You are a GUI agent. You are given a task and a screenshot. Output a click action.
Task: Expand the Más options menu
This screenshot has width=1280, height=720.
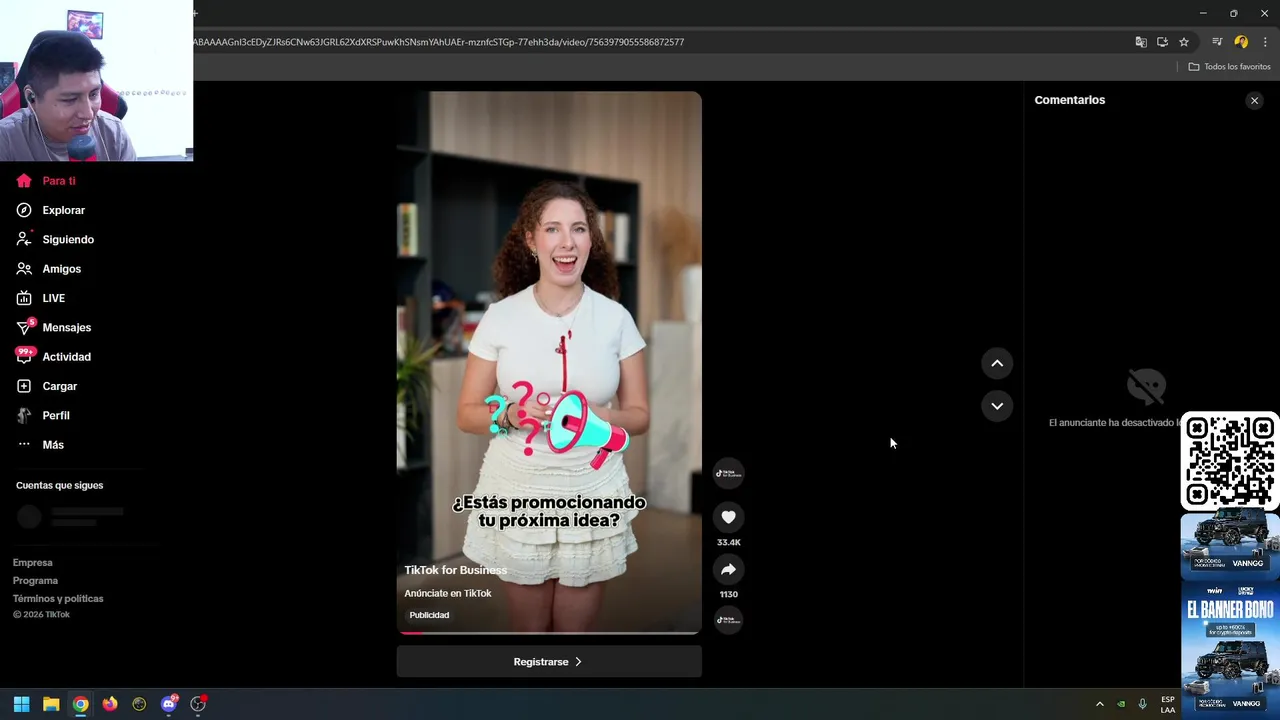(41, 445)
